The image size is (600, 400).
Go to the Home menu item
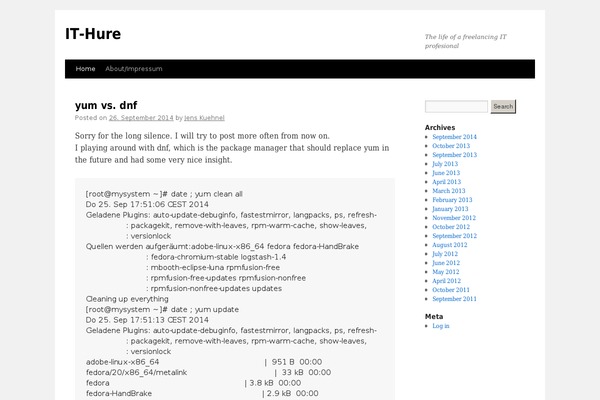pyautogui.click(x=85, y=69)
